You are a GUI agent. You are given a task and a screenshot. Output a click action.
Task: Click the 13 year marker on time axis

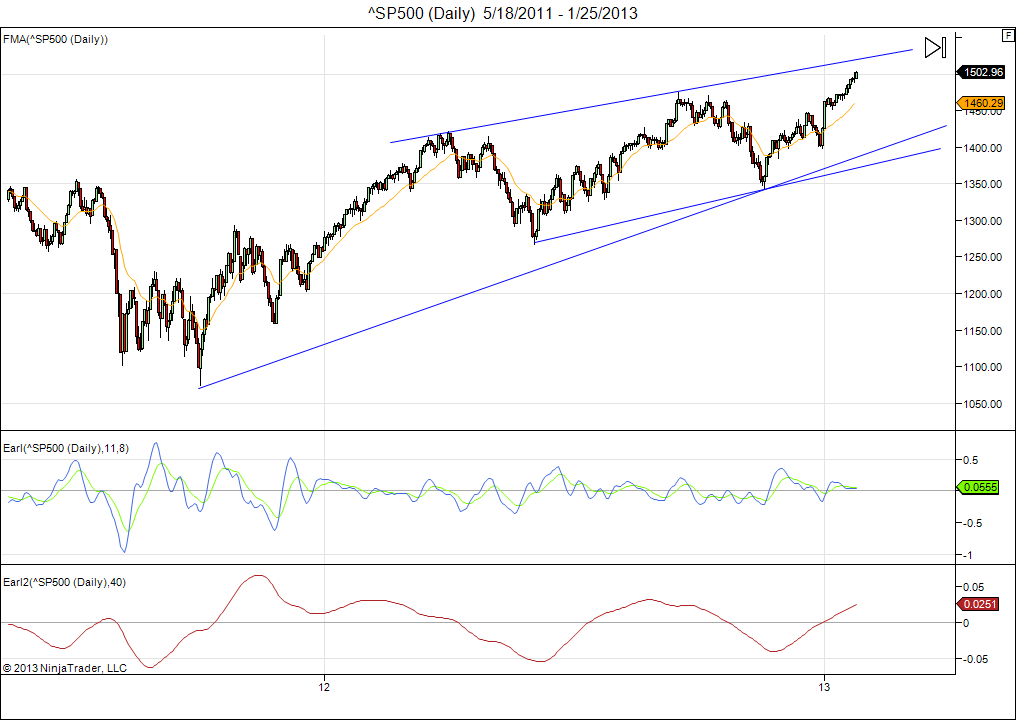tap(823, 688)
